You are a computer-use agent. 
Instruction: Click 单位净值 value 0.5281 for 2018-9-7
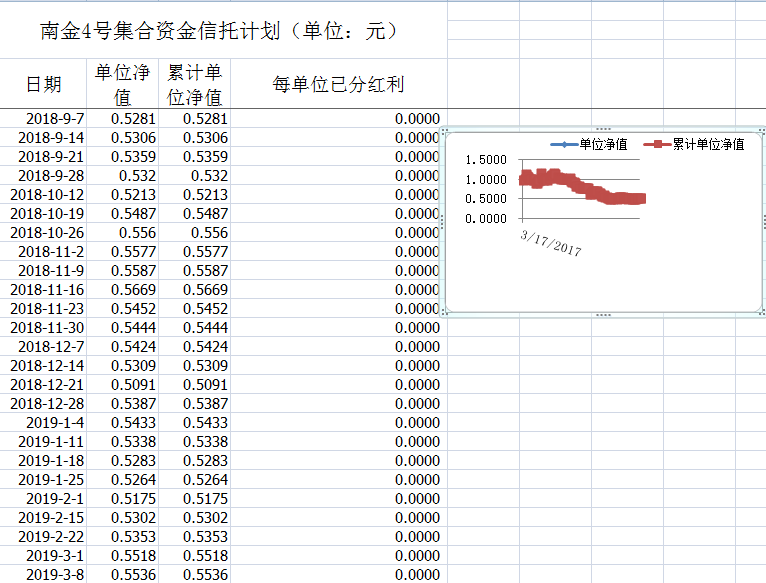[122, 118]
